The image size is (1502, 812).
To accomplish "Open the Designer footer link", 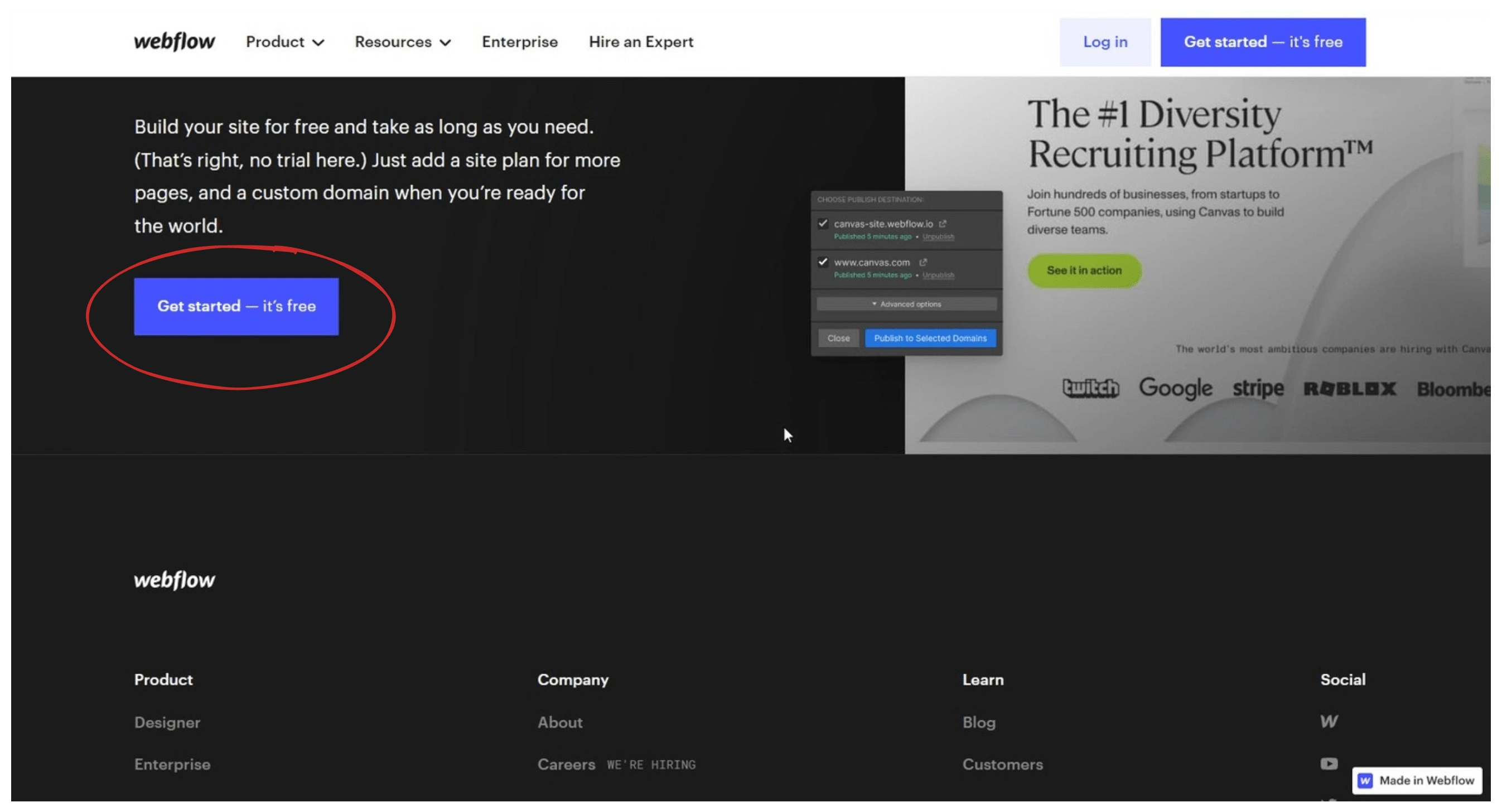I will point(167,722).
